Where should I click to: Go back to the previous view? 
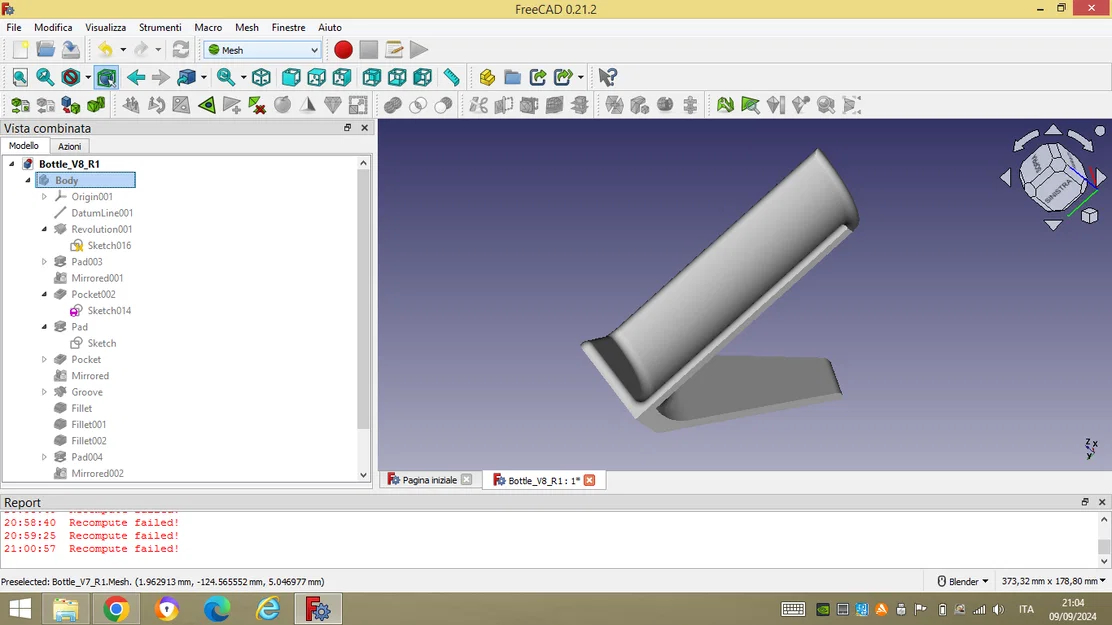click(136, 77)
